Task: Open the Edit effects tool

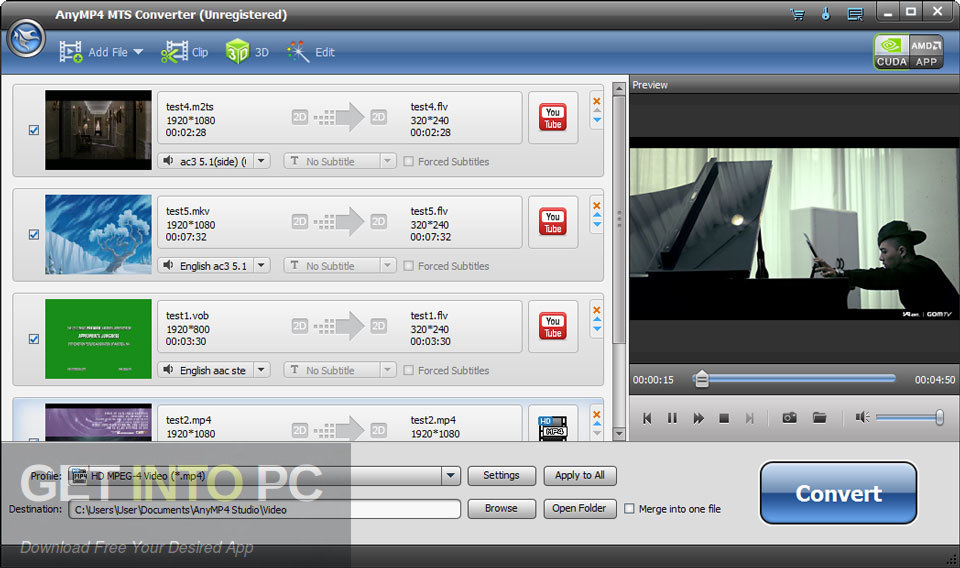Action: (x=310, y=52)
